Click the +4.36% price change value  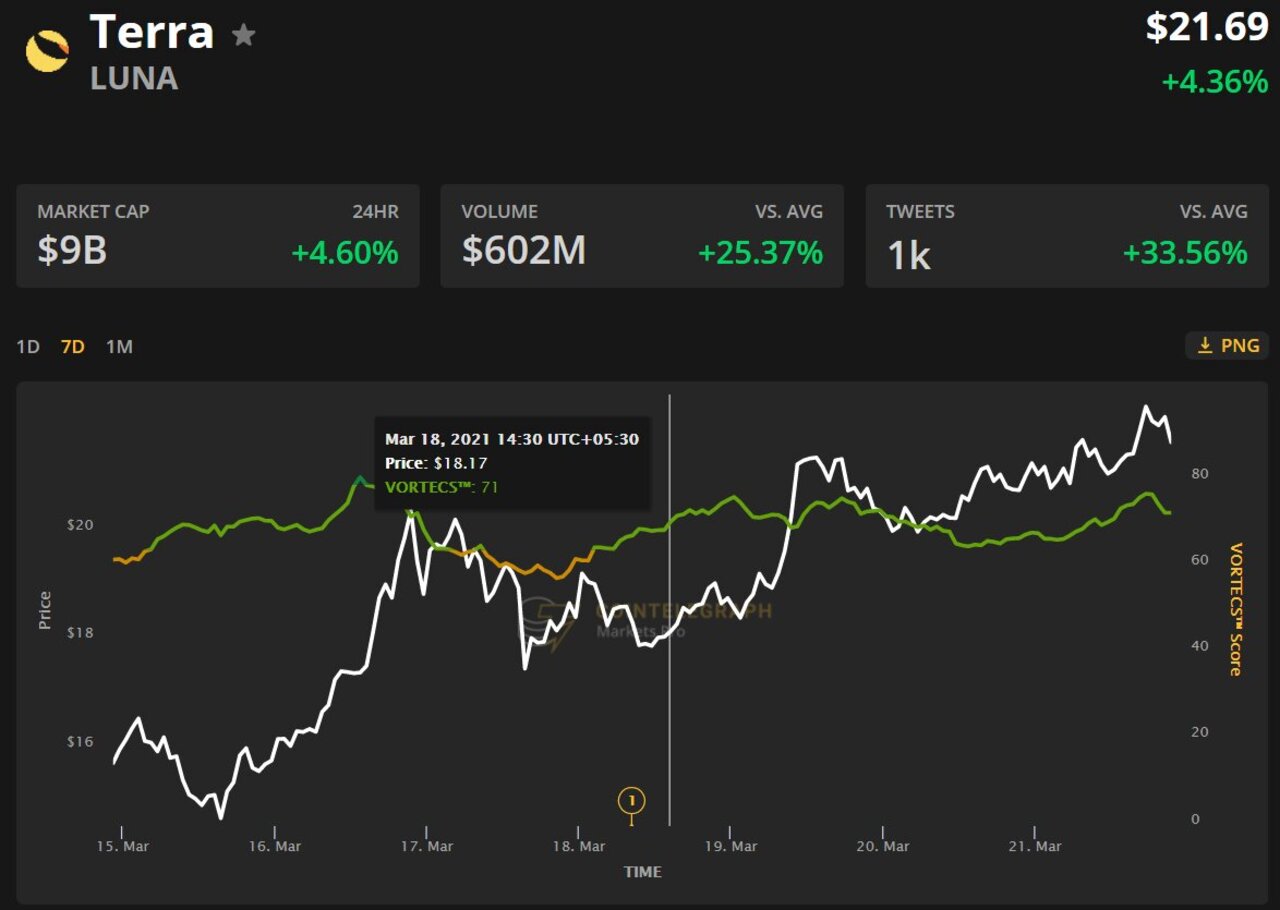1214,81
